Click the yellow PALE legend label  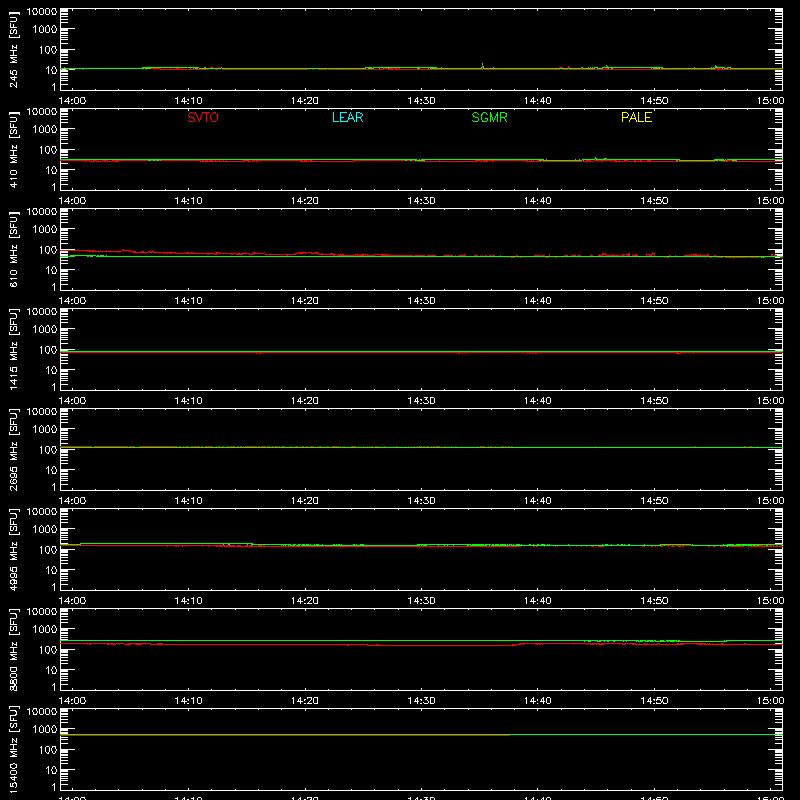pyautogui.click(x=636, y=117)
